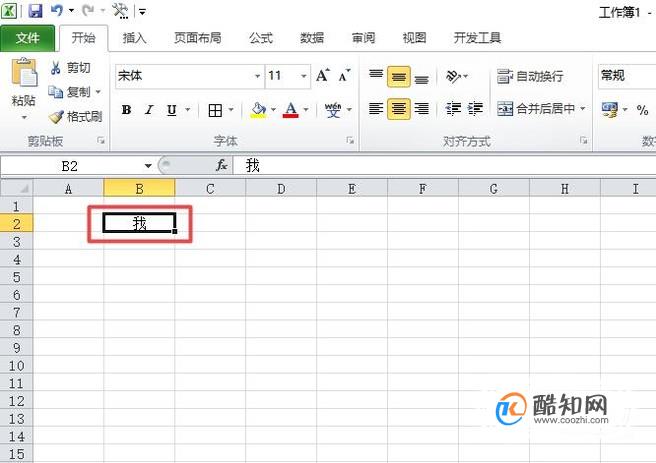Click 合并后居中 merge and center
Image resolution: width=656 pixels, height=463 pixels.
pos(536,109)
